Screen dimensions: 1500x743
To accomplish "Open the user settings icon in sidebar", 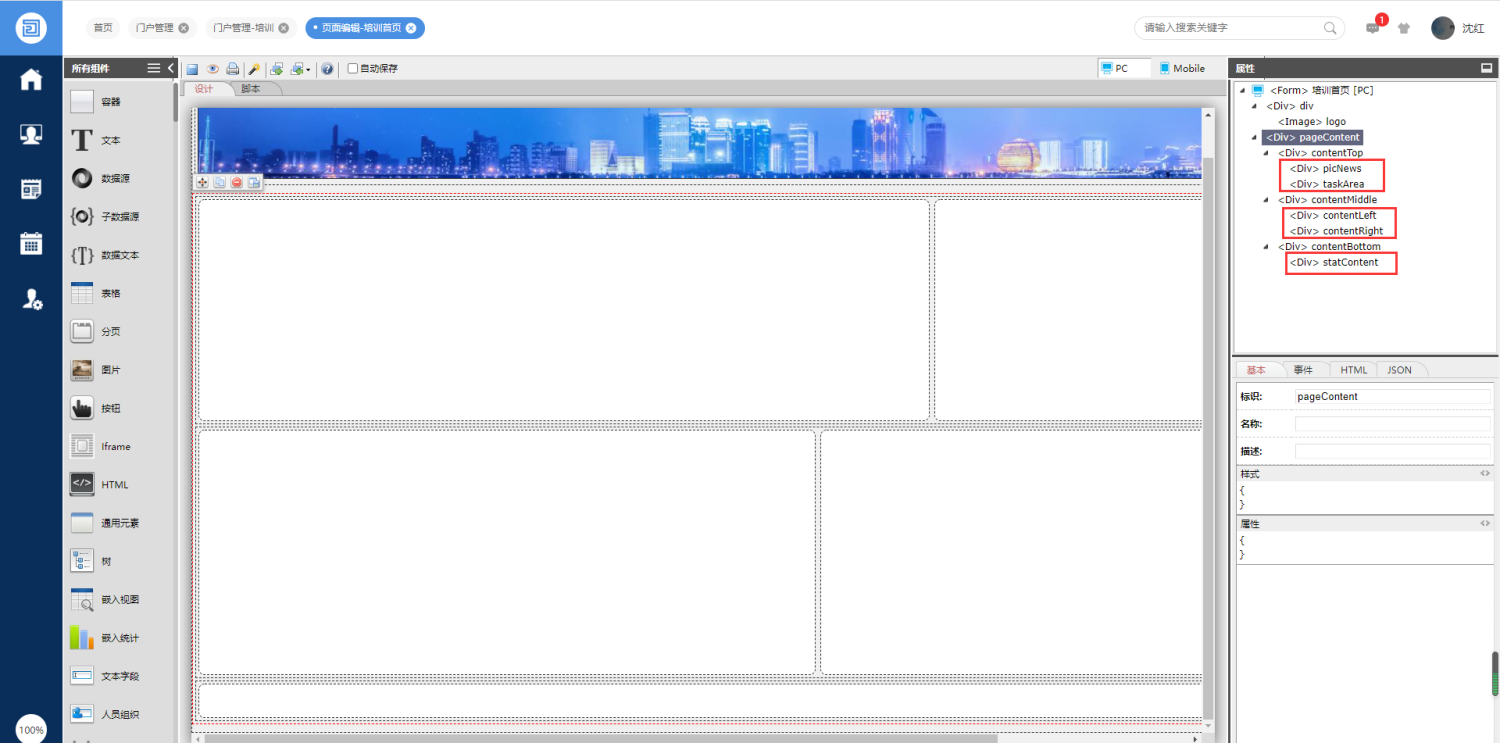I will click(32, 298).
